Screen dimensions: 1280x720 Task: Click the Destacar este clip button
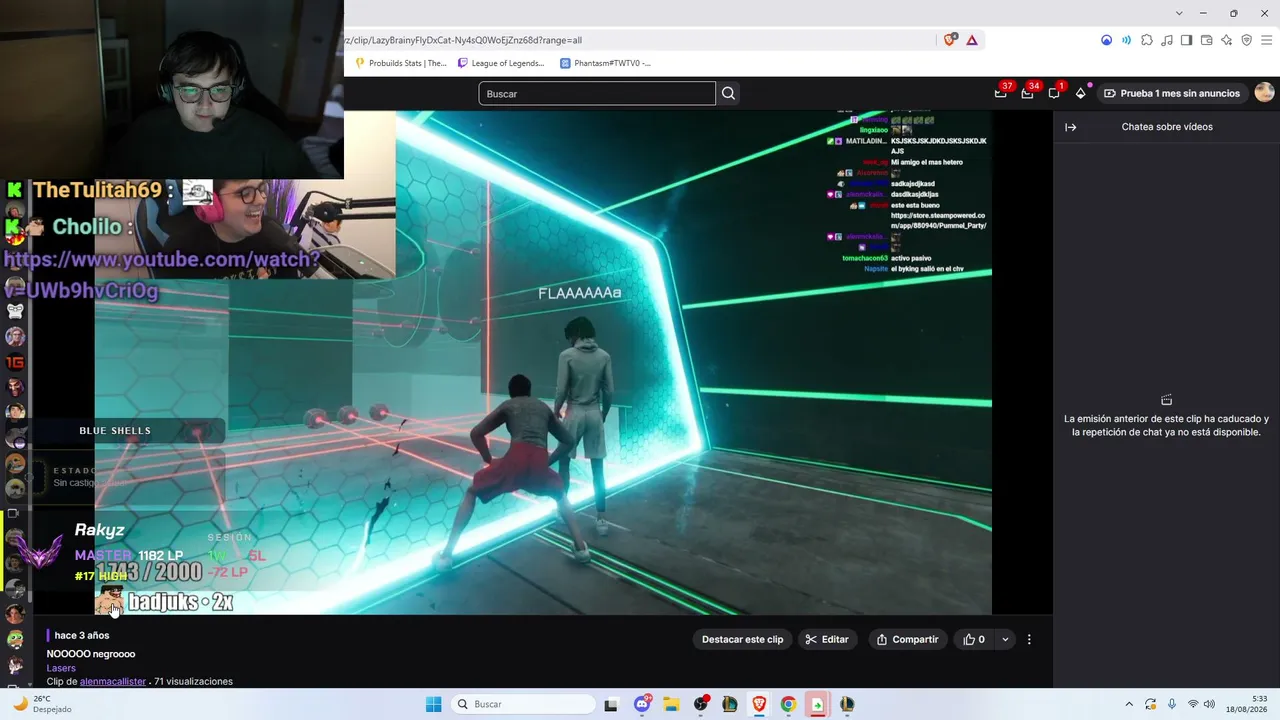point(742,640)
